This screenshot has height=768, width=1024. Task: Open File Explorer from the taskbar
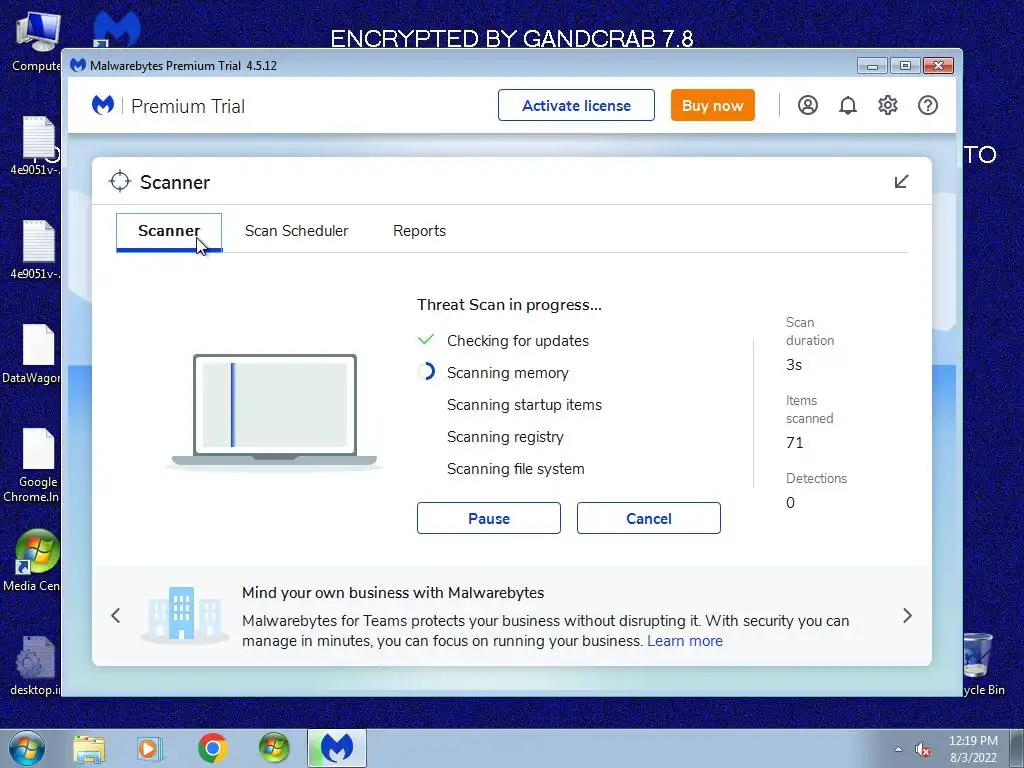89,748
